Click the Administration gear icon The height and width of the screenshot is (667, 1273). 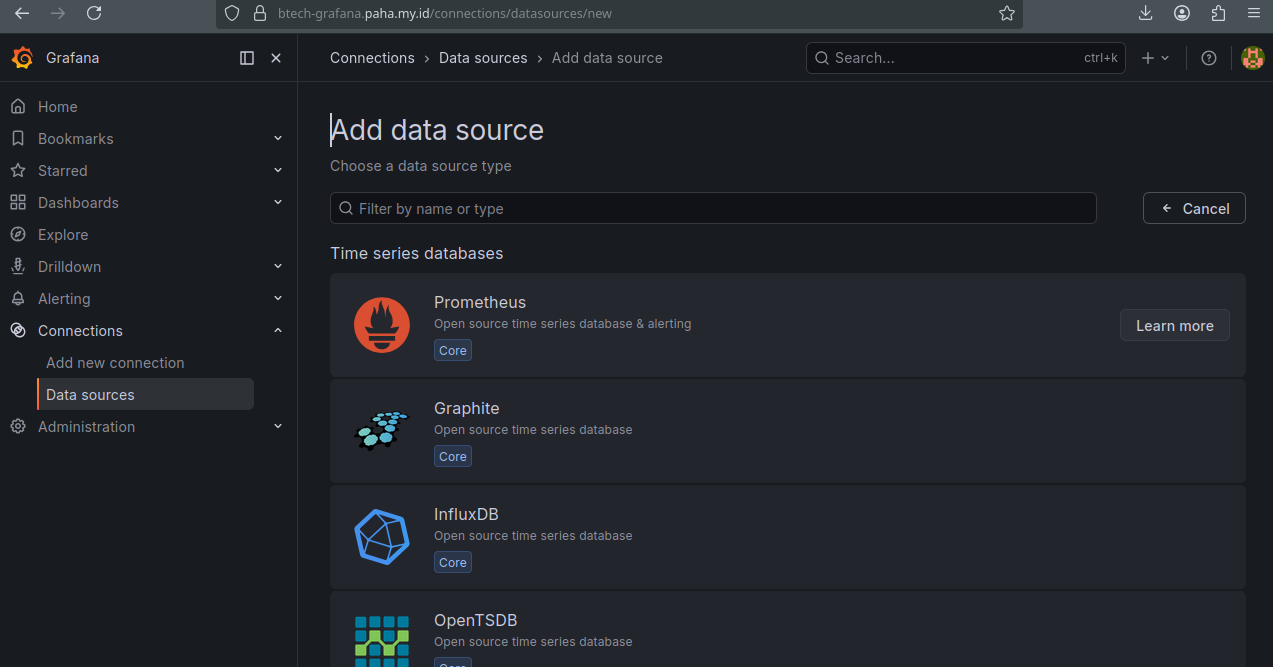[x=18, y=427]
